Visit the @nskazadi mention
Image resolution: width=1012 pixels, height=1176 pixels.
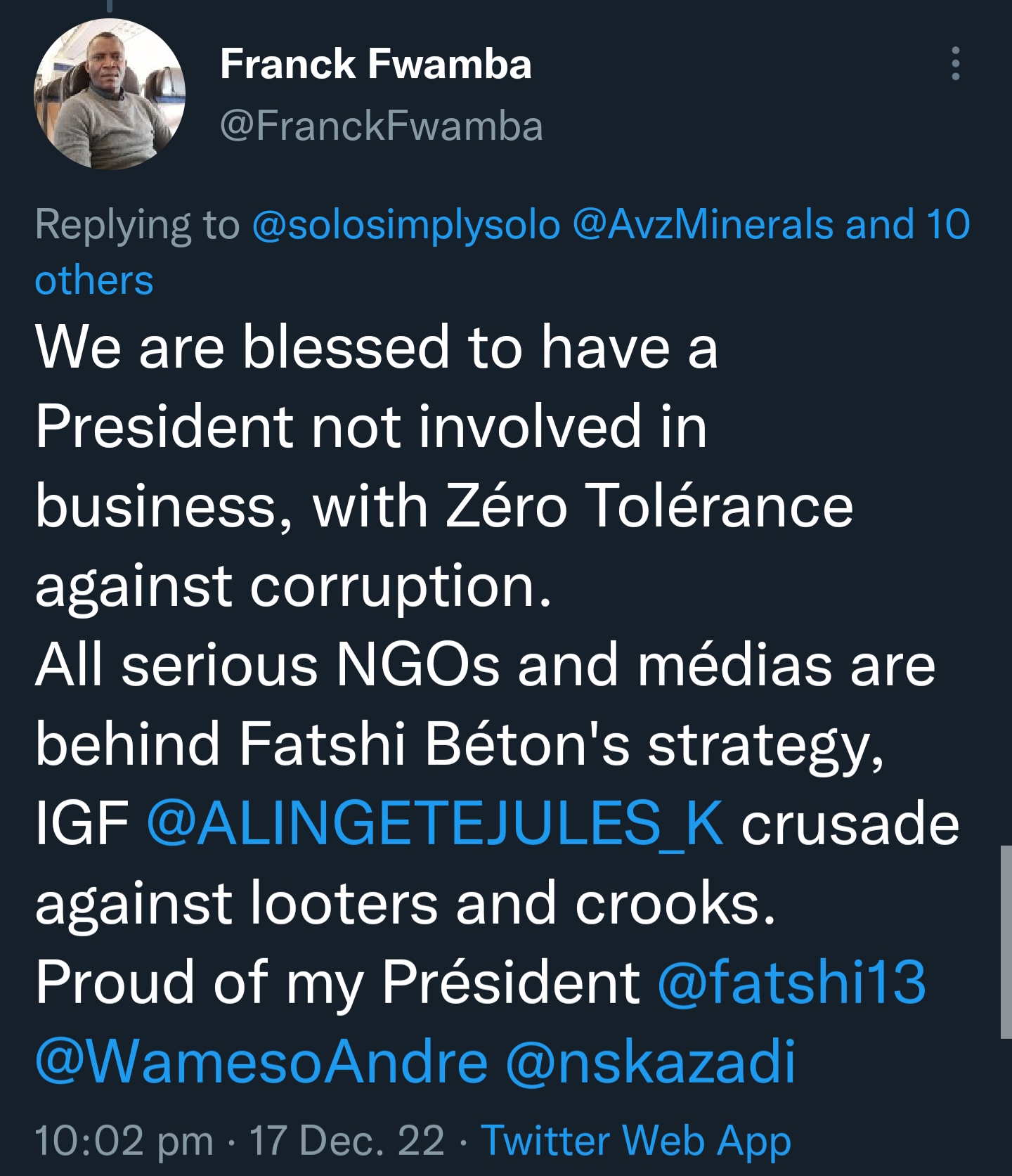(650, 1061)
